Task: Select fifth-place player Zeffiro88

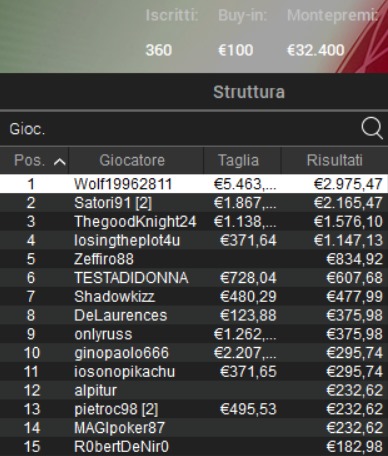Action: click(194, 259)
